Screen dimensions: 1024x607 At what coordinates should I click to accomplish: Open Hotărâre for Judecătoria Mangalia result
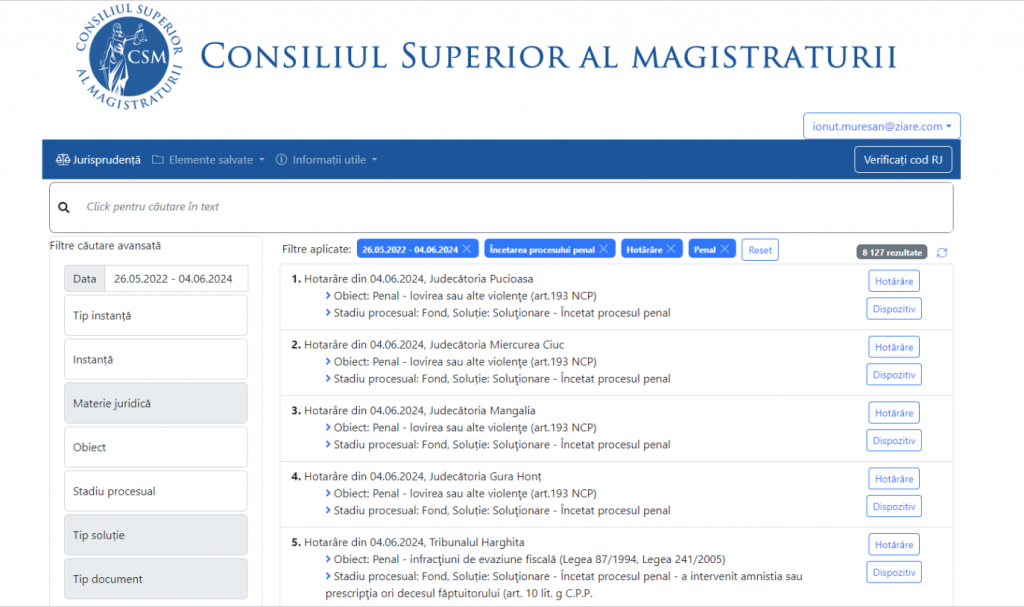pos(894,413)
